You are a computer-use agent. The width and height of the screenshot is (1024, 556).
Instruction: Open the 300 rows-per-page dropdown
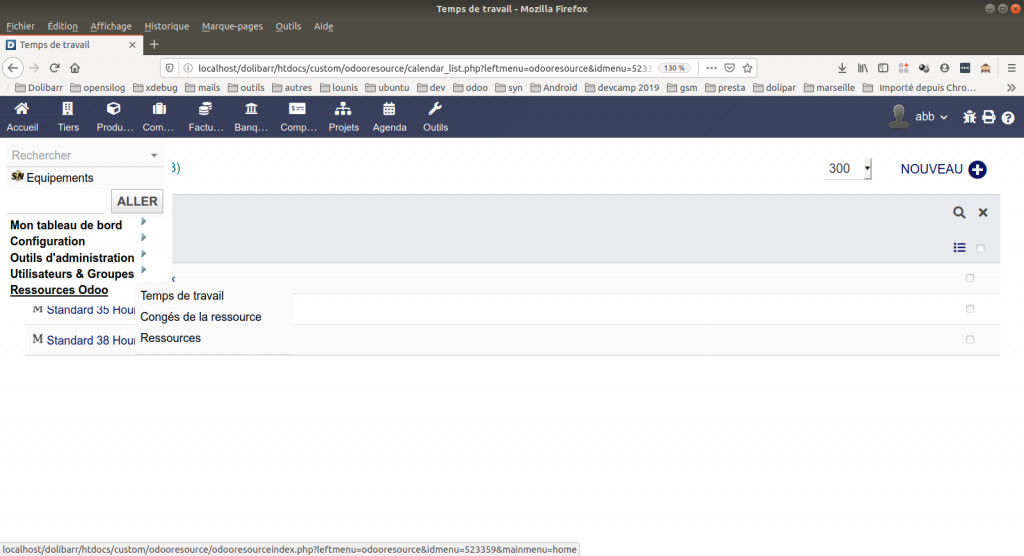847,169
